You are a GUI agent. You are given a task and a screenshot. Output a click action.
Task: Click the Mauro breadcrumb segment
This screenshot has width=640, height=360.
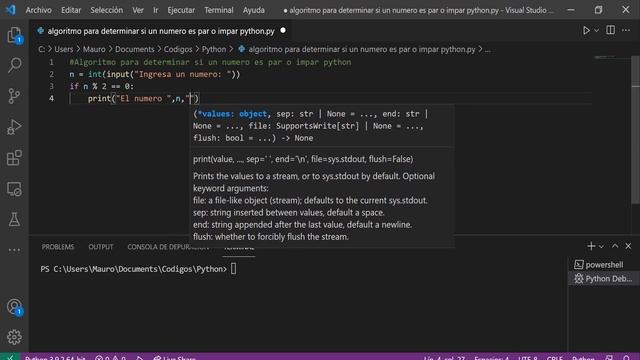(x=94, y=49)
